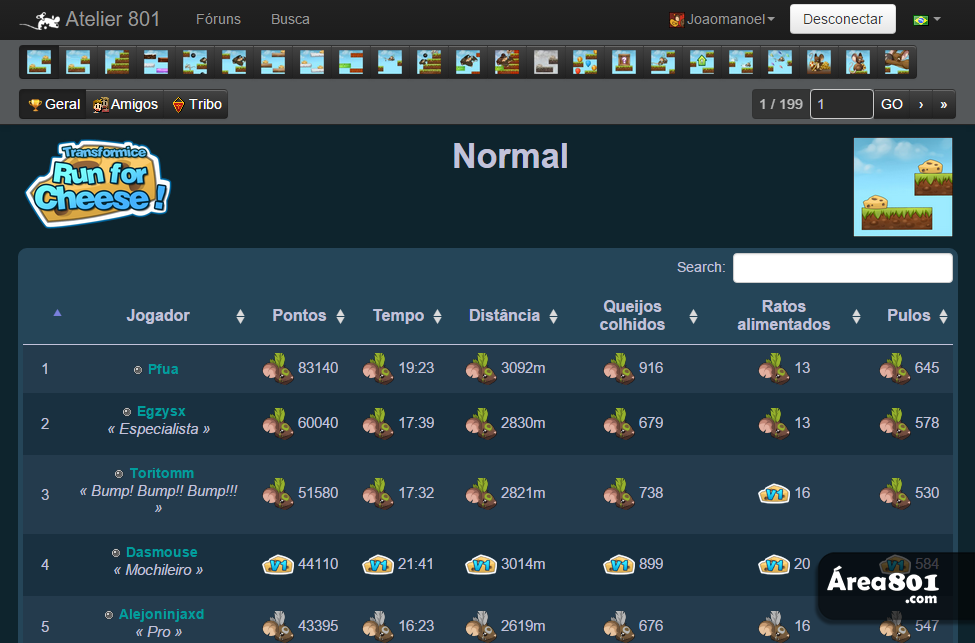This screenshot has height=643, width=975.
Task: Open the red brick and green block mode icon
Action: point(351,62)
